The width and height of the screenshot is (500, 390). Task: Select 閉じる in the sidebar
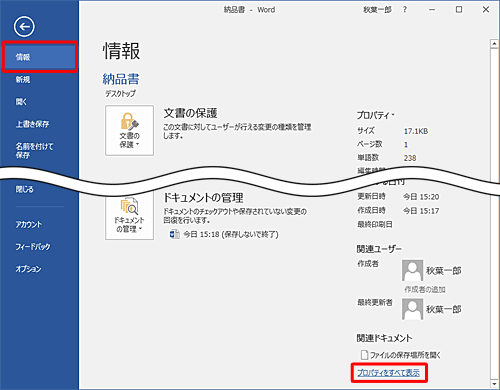point(25,189)
